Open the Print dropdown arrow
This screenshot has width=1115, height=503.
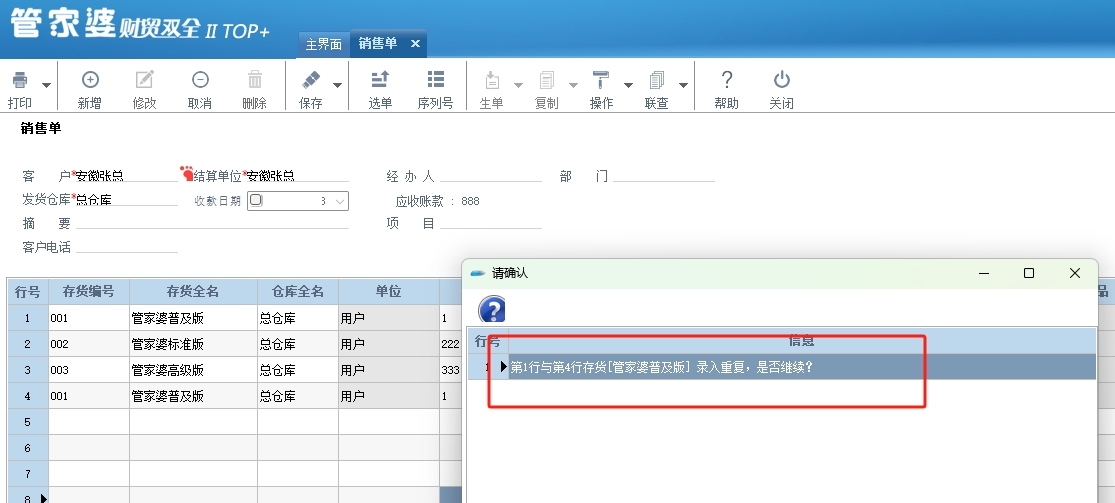46,85
